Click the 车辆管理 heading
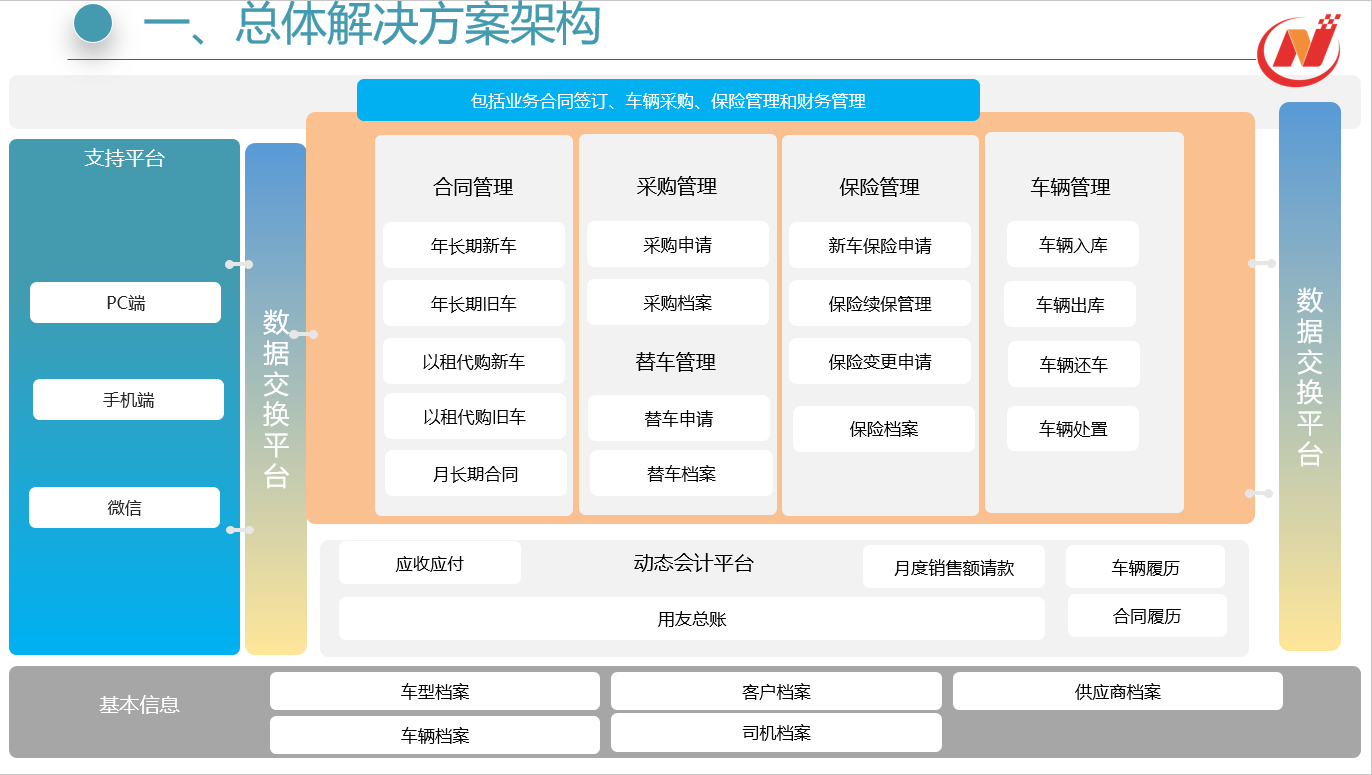Image resolution: width=1372 pixels, height=775 pixels. [x=1070, y=187]
